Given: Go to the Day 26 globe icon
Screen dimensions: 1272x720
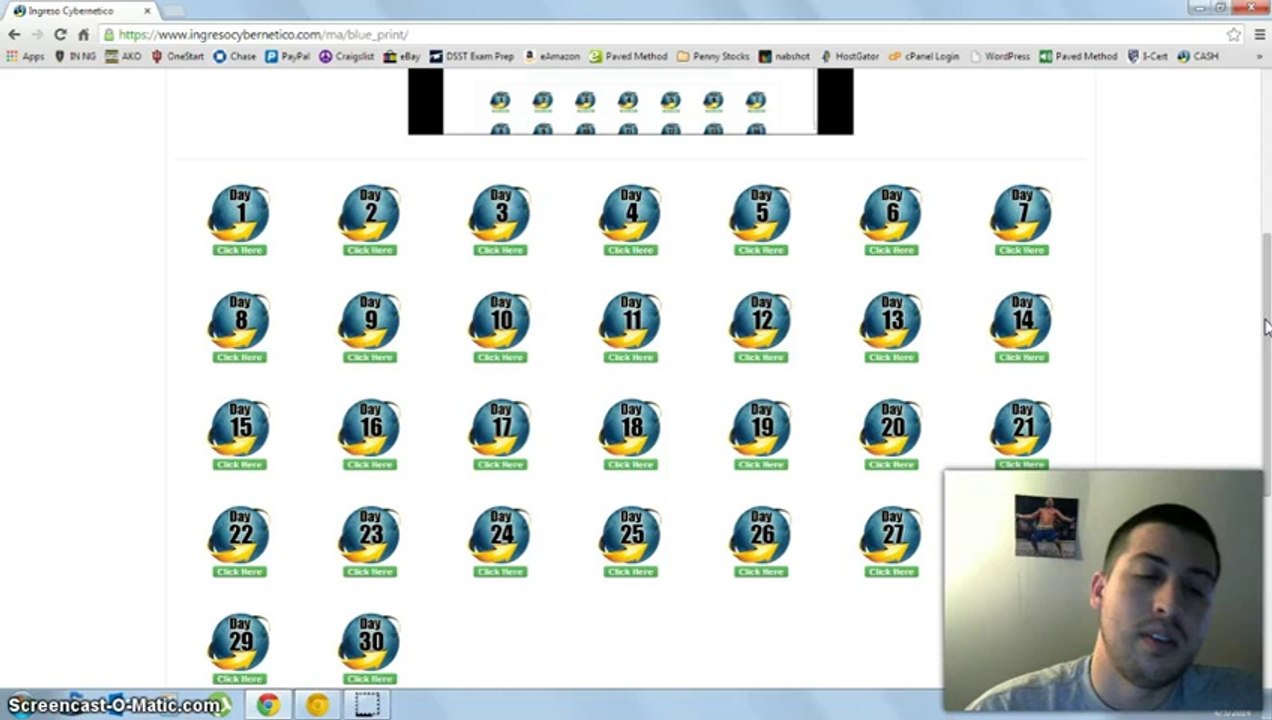Looking at the screenshot, I should pos(761,534).
